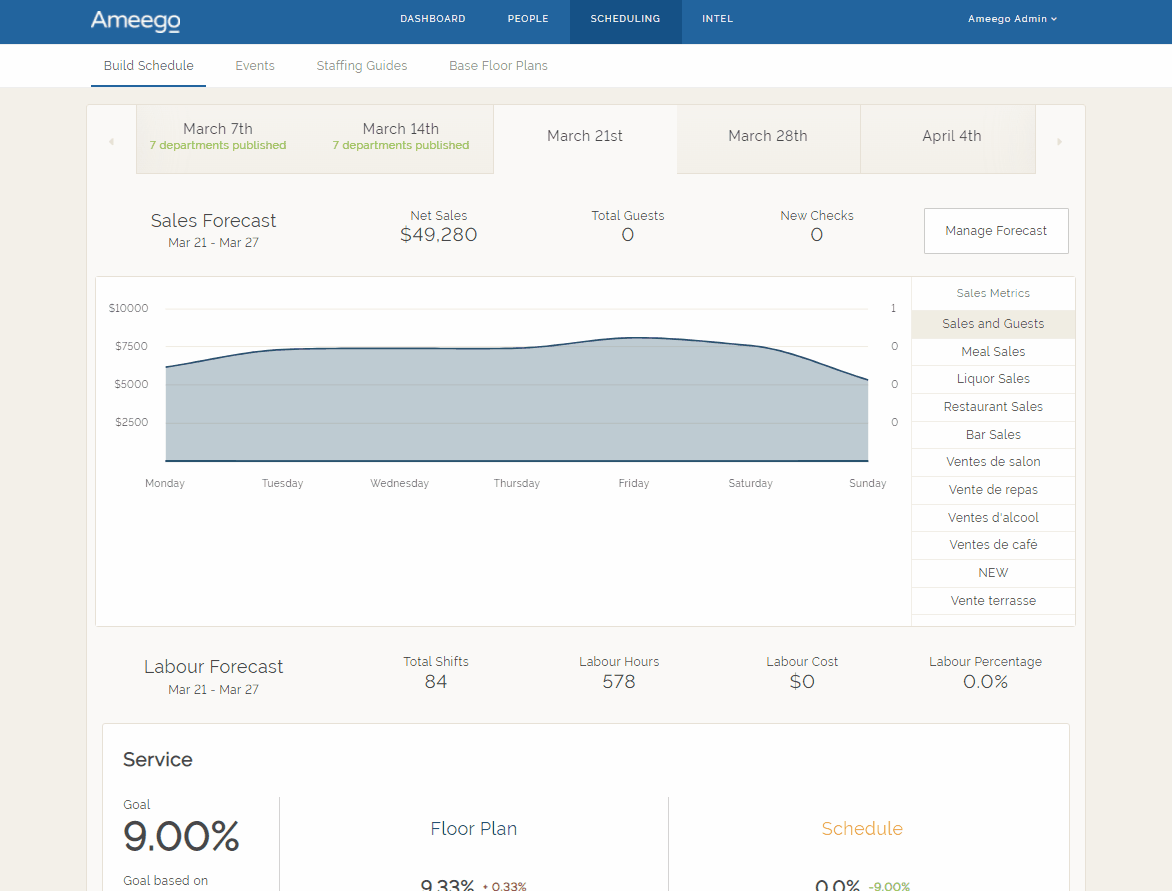The width and height of the screenshot is (1172, 891).
Task: Switch to the April 4th week
Action: [951, 136]
